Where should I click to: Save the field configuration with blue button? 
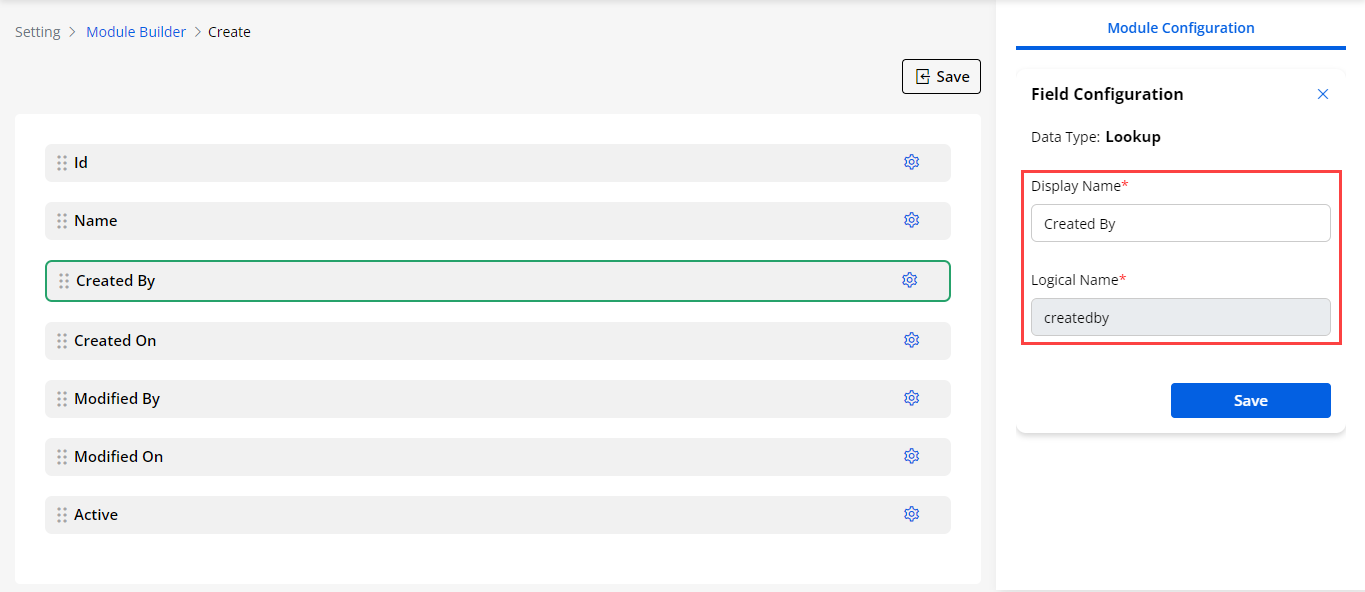point(1250,400)
